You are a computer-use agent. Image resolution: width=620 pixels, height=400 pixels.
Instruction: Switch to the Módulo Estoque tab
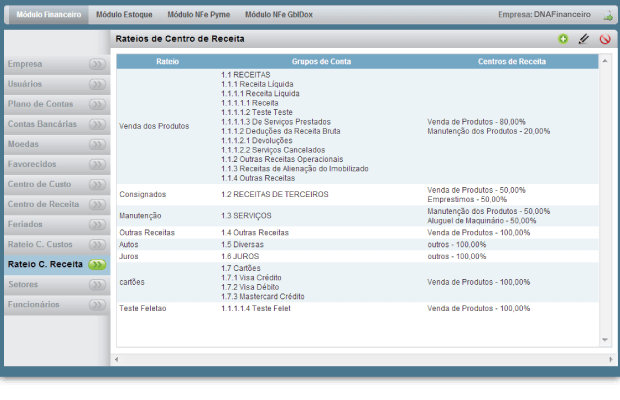point(125,15)
